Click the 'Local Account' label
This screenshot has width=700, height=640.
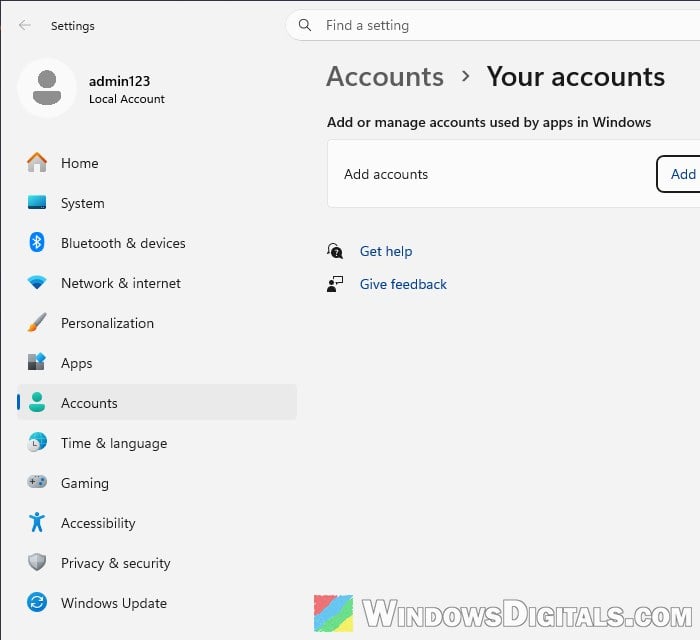coord(127,99)
